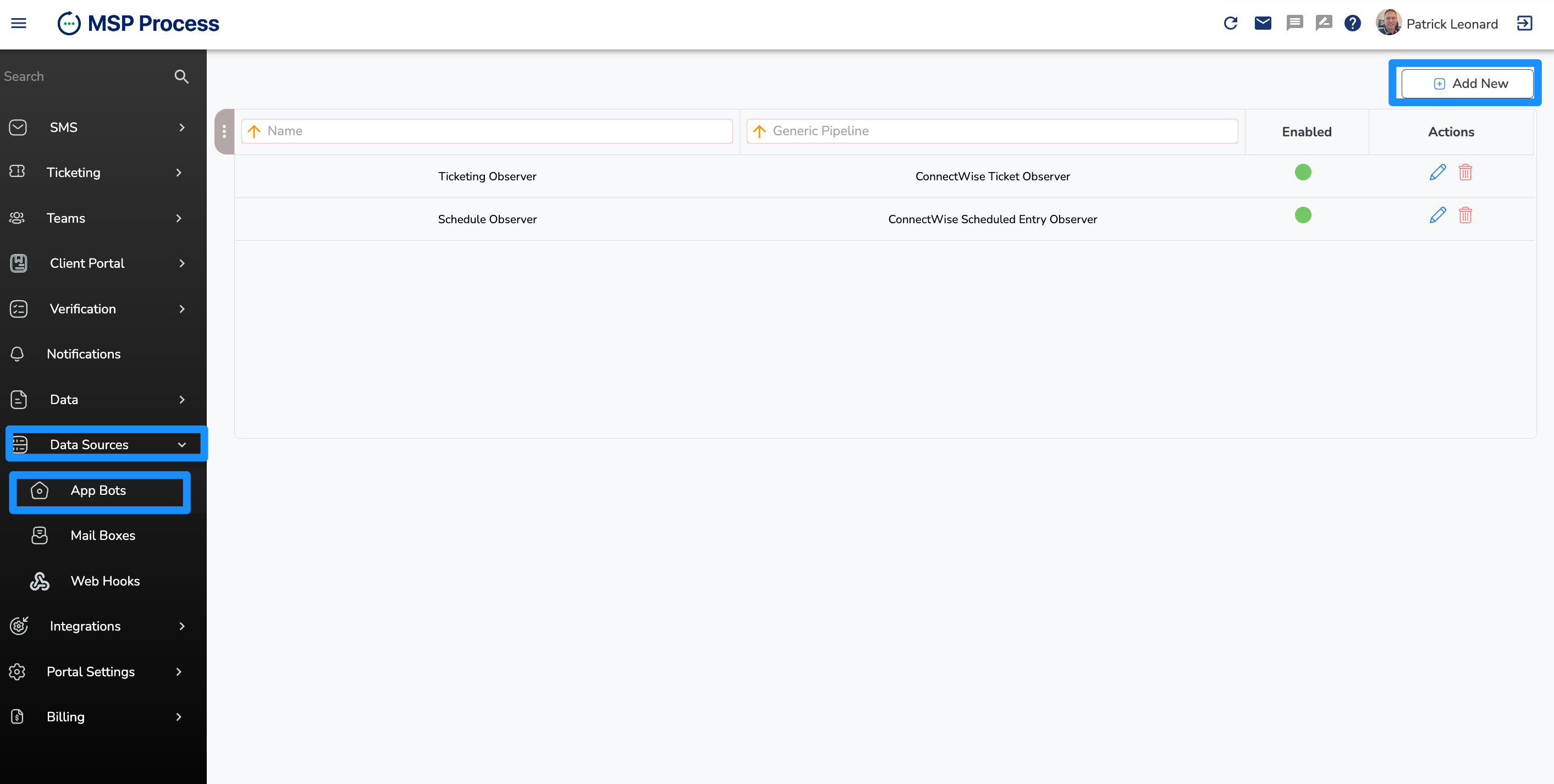Viewport: 1554px width, 784px height.
Task: Click the Patrick Leonard username
Action: pos(1452,24)
